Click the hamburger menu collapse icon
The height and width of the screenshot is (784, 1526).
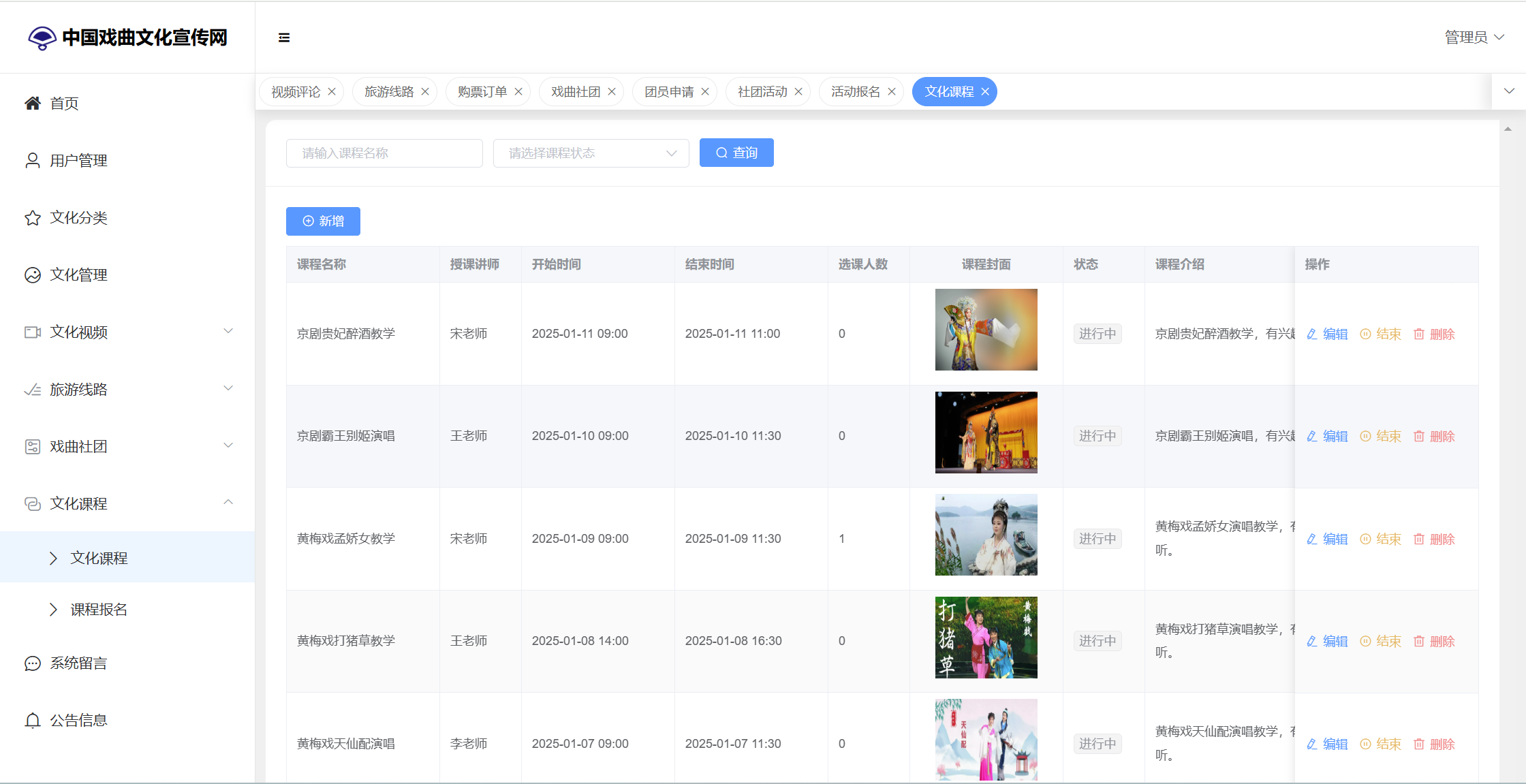(x=284, y=37)
